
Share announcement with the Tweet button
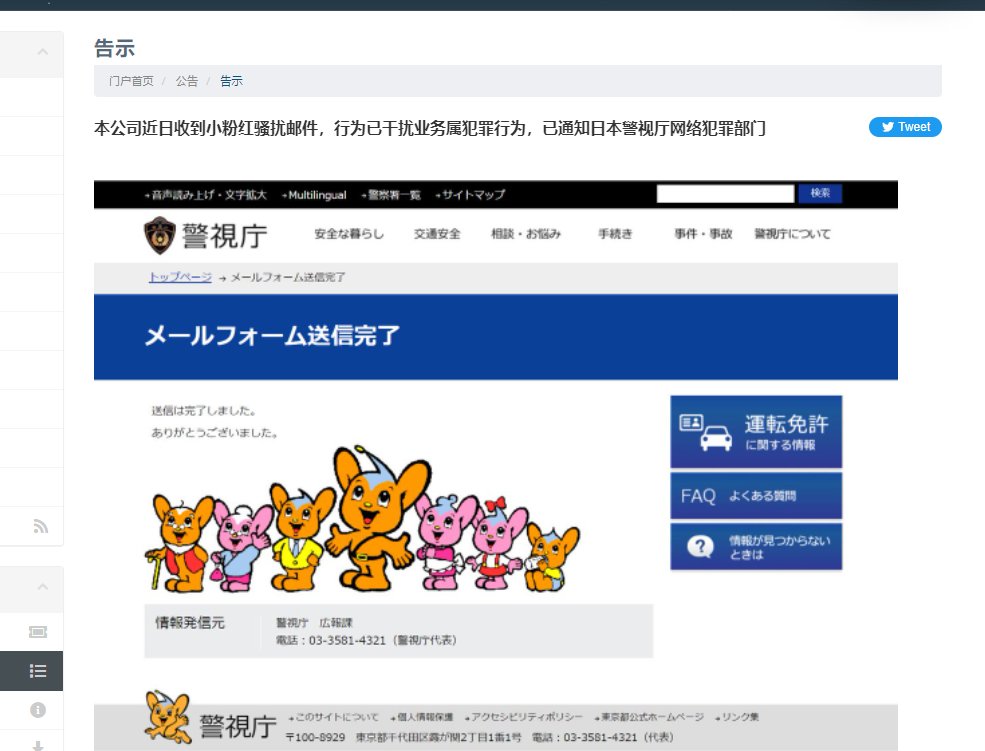point(905,127)
